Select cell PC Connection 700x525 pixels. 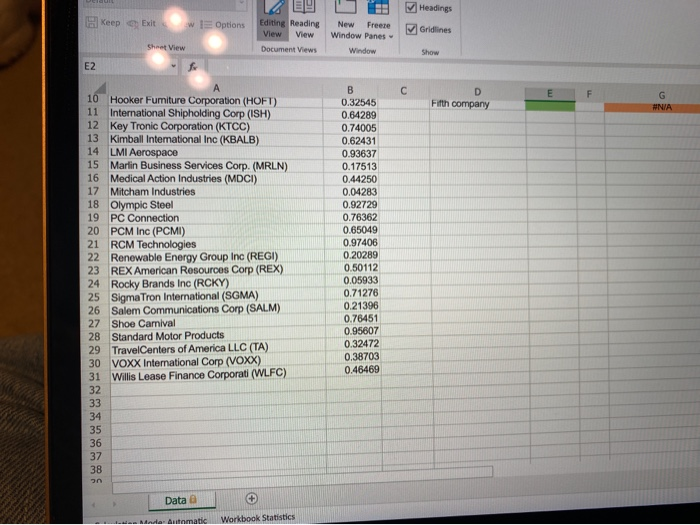pyautogui.click(x=217, y=218)
